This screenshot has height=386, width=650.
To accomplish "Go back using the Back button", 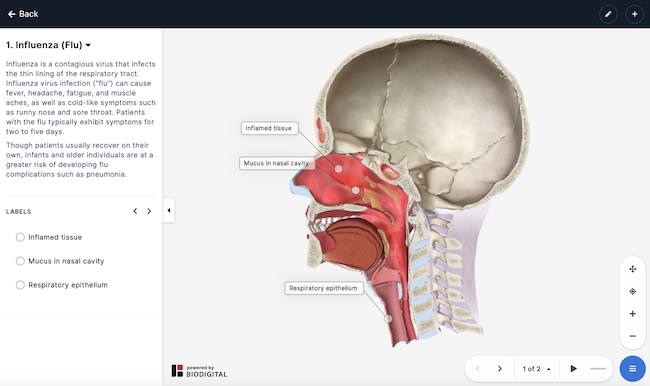I will click(x=23, y=14).
